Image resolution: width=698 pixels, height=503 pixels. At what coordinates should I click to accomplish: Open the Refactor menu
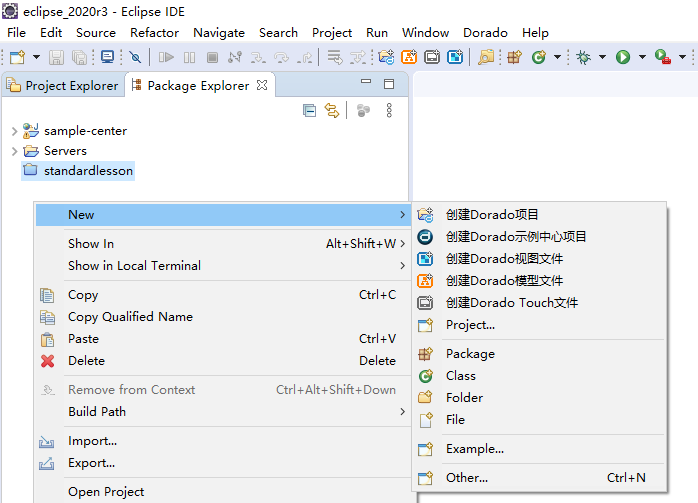pyautogui.click(x=154, y=33)
